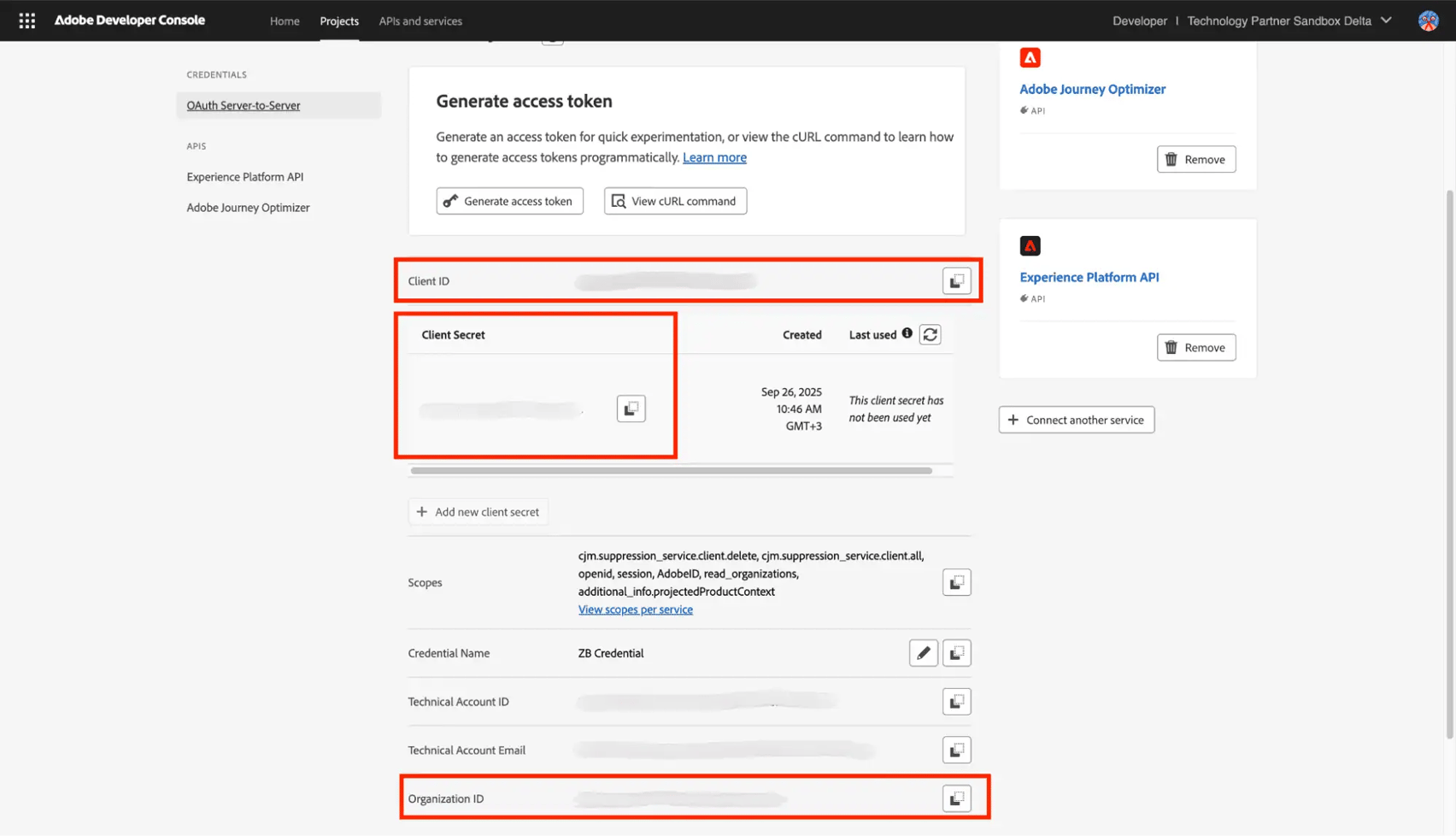Edit the Credential Name with pencil icon
Image resolution: width=1456 pixels, height=836 pixels.
coord(923,653)
